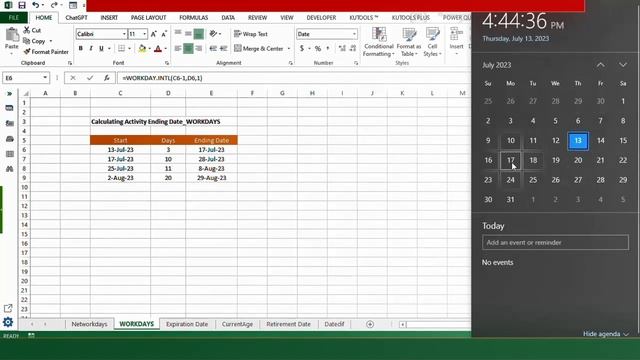The width and height of the screenshot is (640, 360).
Task: Select July 17 in the calendar
Action: click(511, 160)
